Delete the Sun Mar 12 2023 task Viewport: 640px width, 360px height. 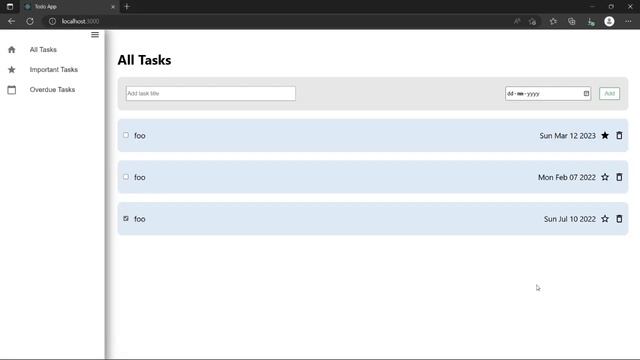click(619, 136)
